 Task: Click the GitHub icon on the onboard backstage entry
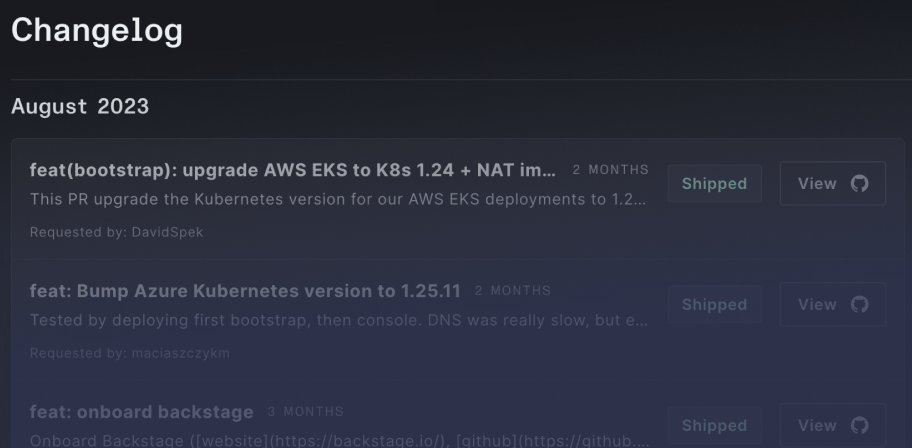(x=860, y=425)
